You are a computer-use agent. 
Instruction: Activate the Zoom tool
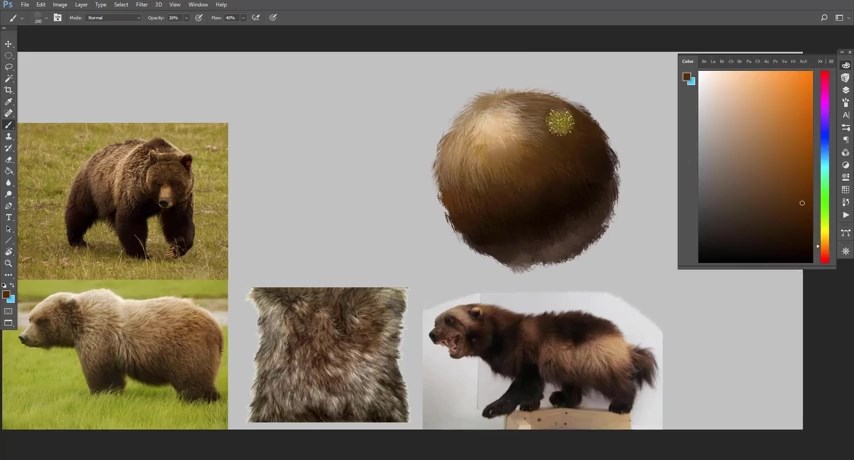8,263
